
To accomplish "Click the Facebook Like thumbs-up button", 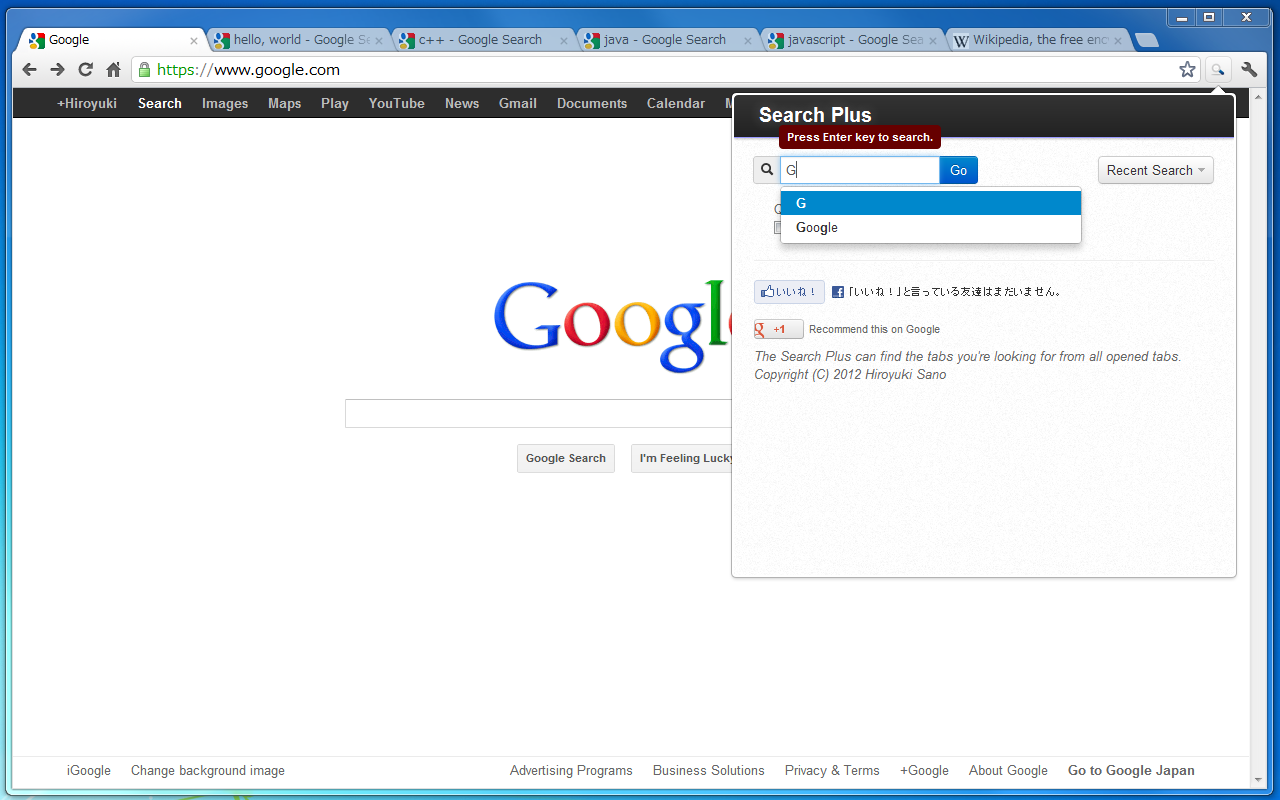I will (x=789, y=292).
